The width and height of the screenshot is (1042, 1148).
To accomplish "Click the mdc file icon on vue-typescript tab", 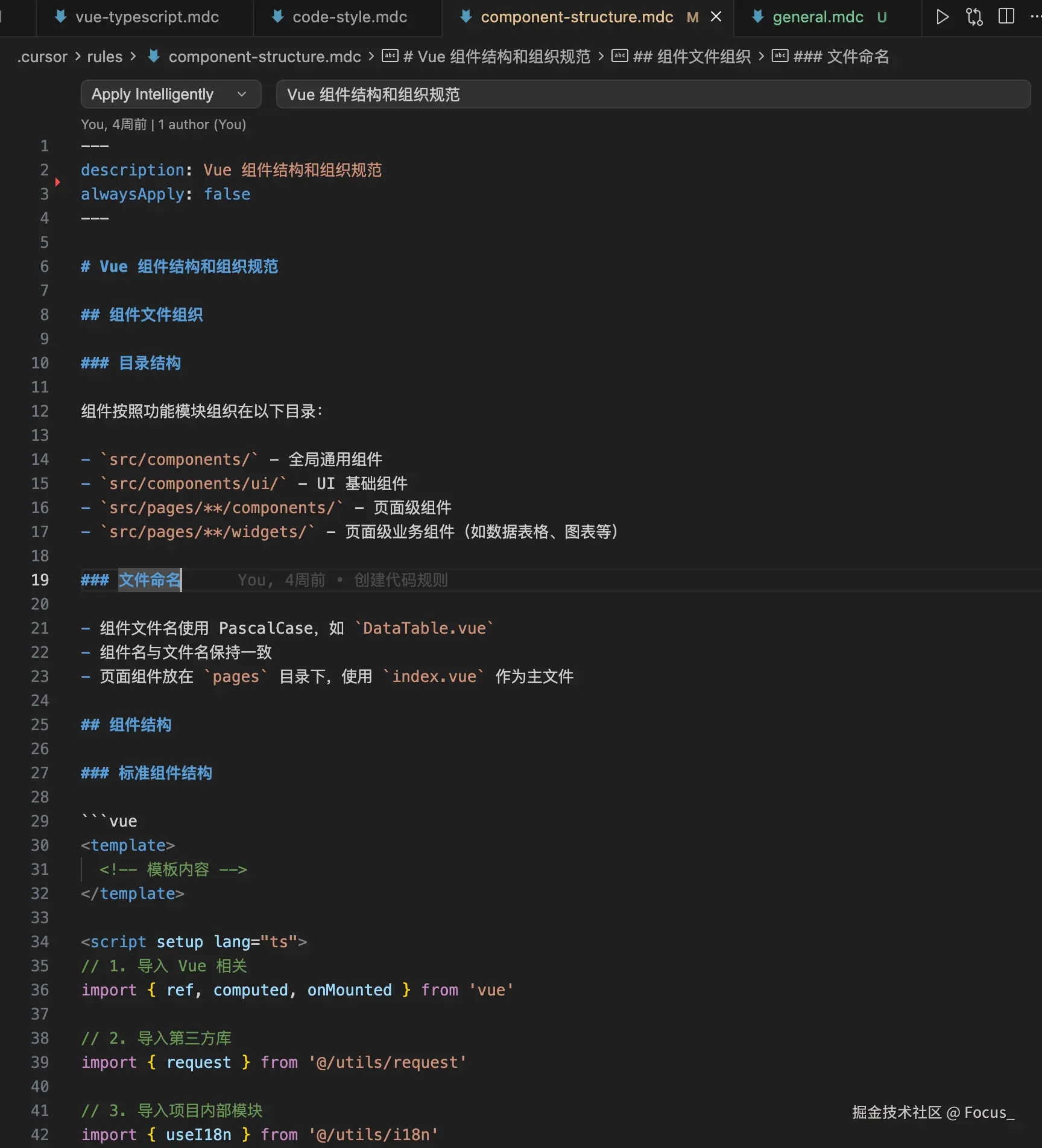I will click(60, 17).
